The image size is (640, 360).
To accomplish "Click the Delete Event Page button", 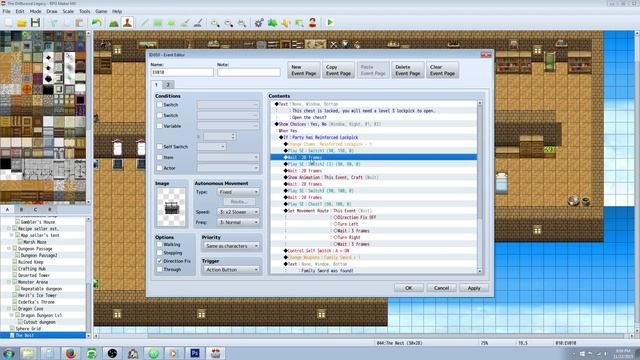I will click(x=408, y=70).
